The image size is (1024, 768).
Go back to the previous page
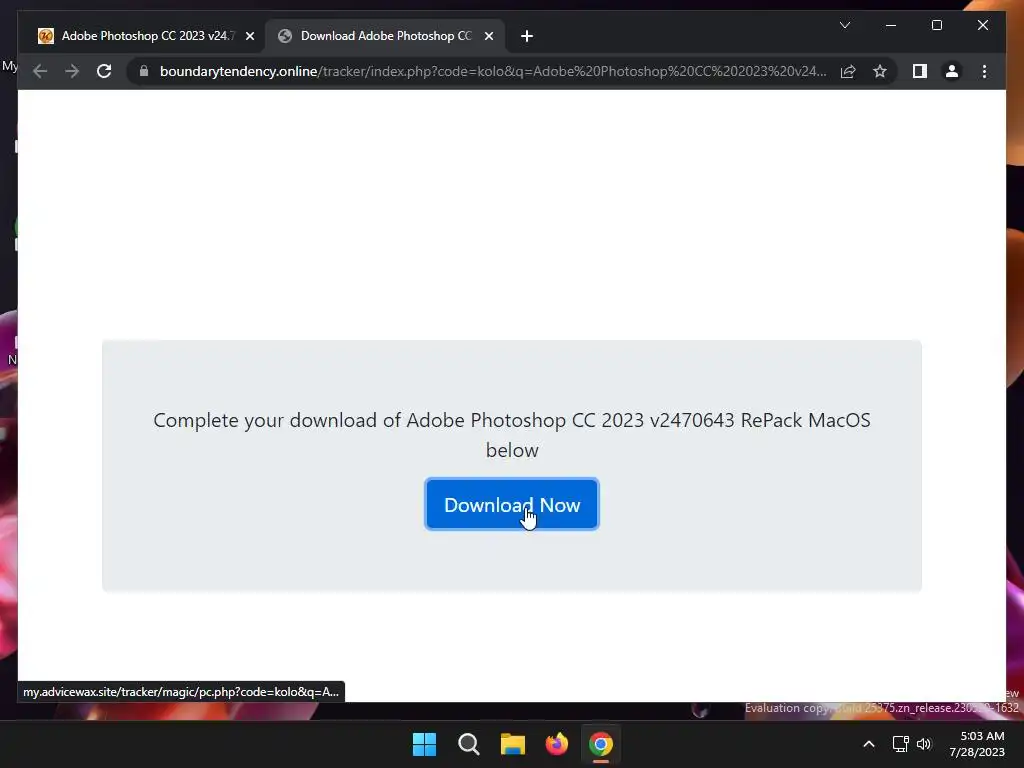click(40, 71)
